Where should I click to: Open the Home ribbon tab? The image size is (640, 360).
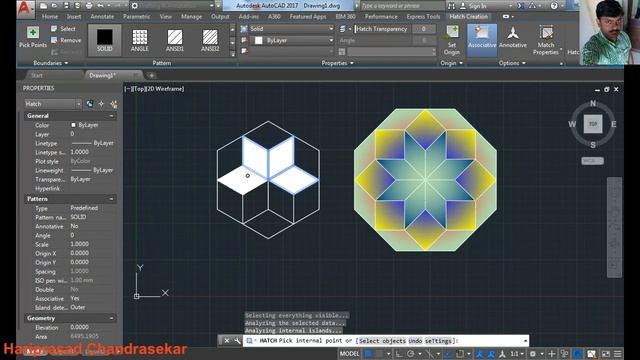click(x=50, y=16)
